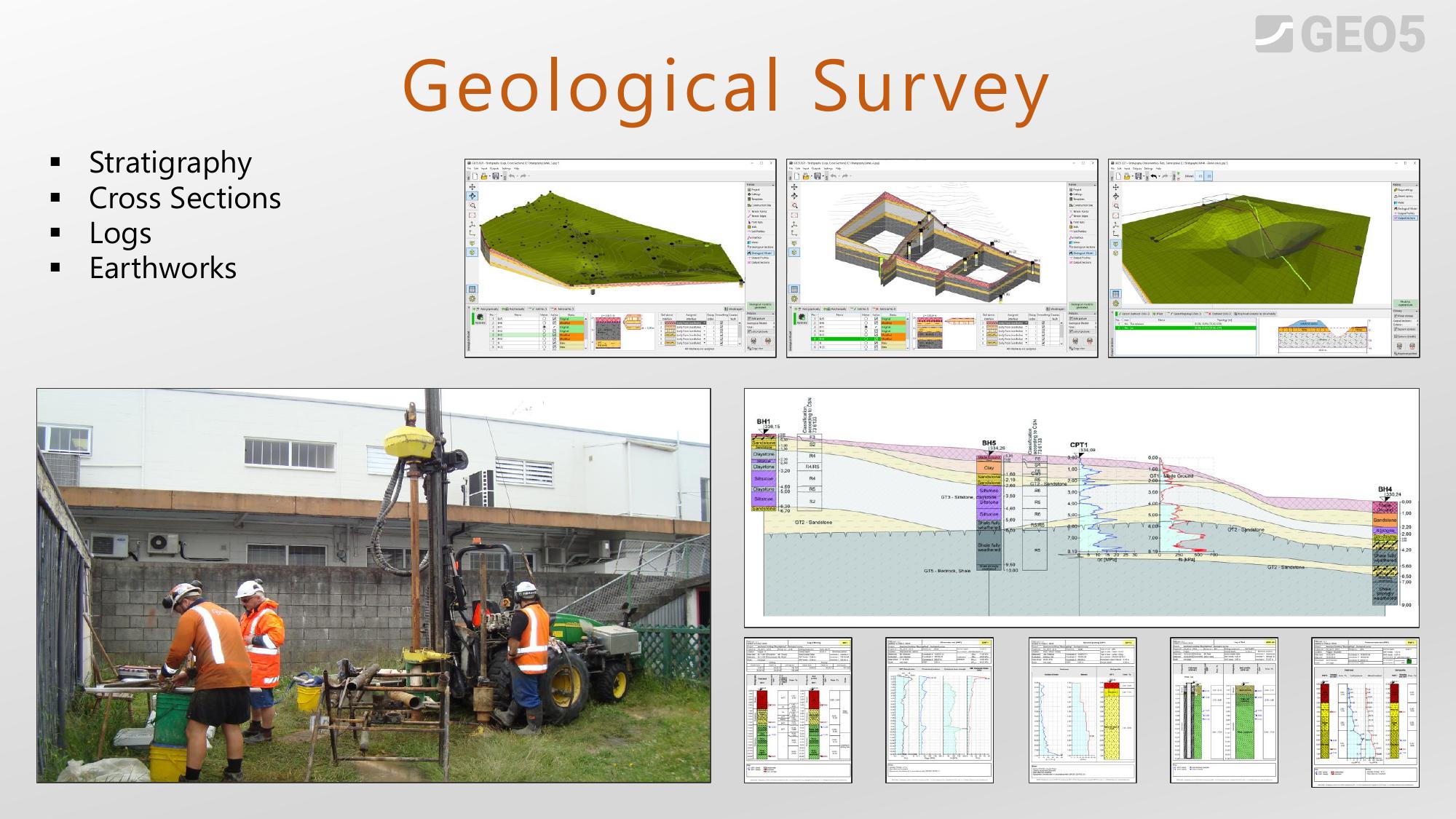Select pan tool in right GEO5 window
The width and height of the screenshot is (1456, 819).
pyautogui.click(x=1116, y=187)
